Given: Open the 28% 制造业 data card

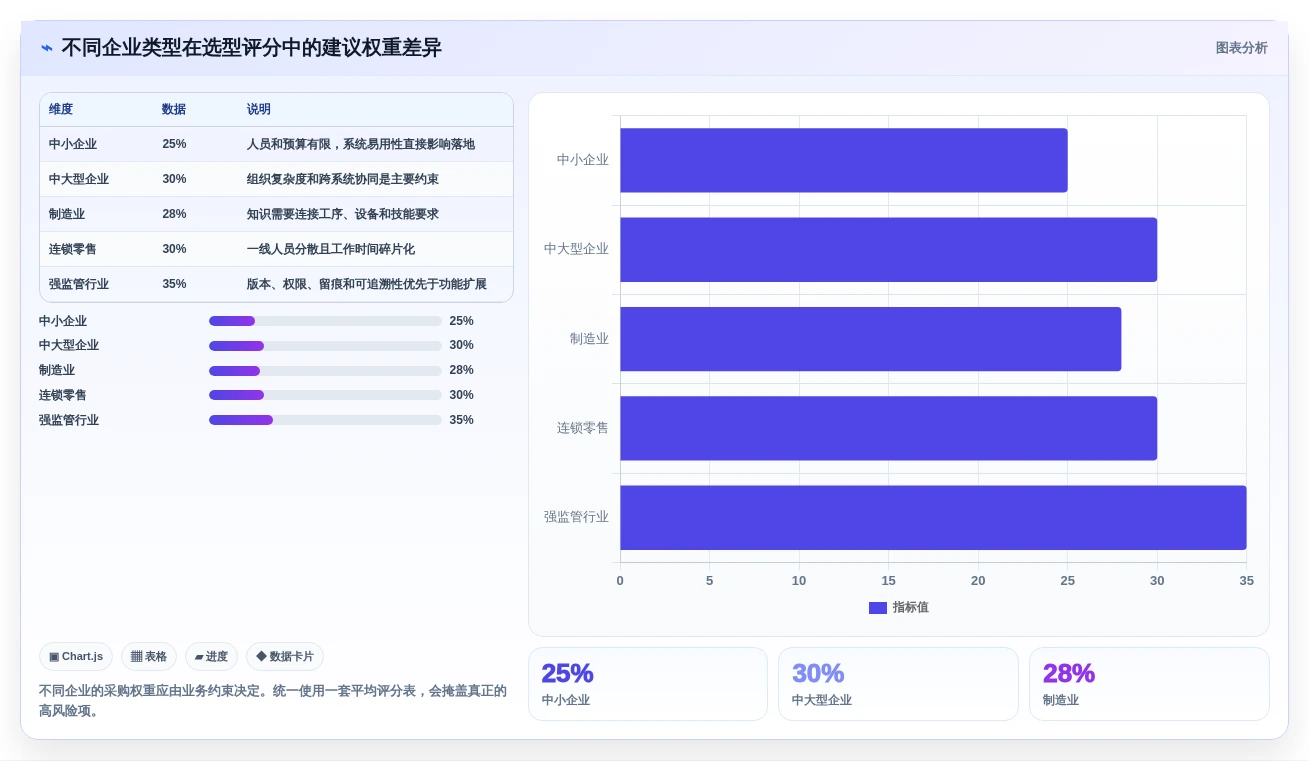Looking at the screenshot, I should (x=1149, y=684).
